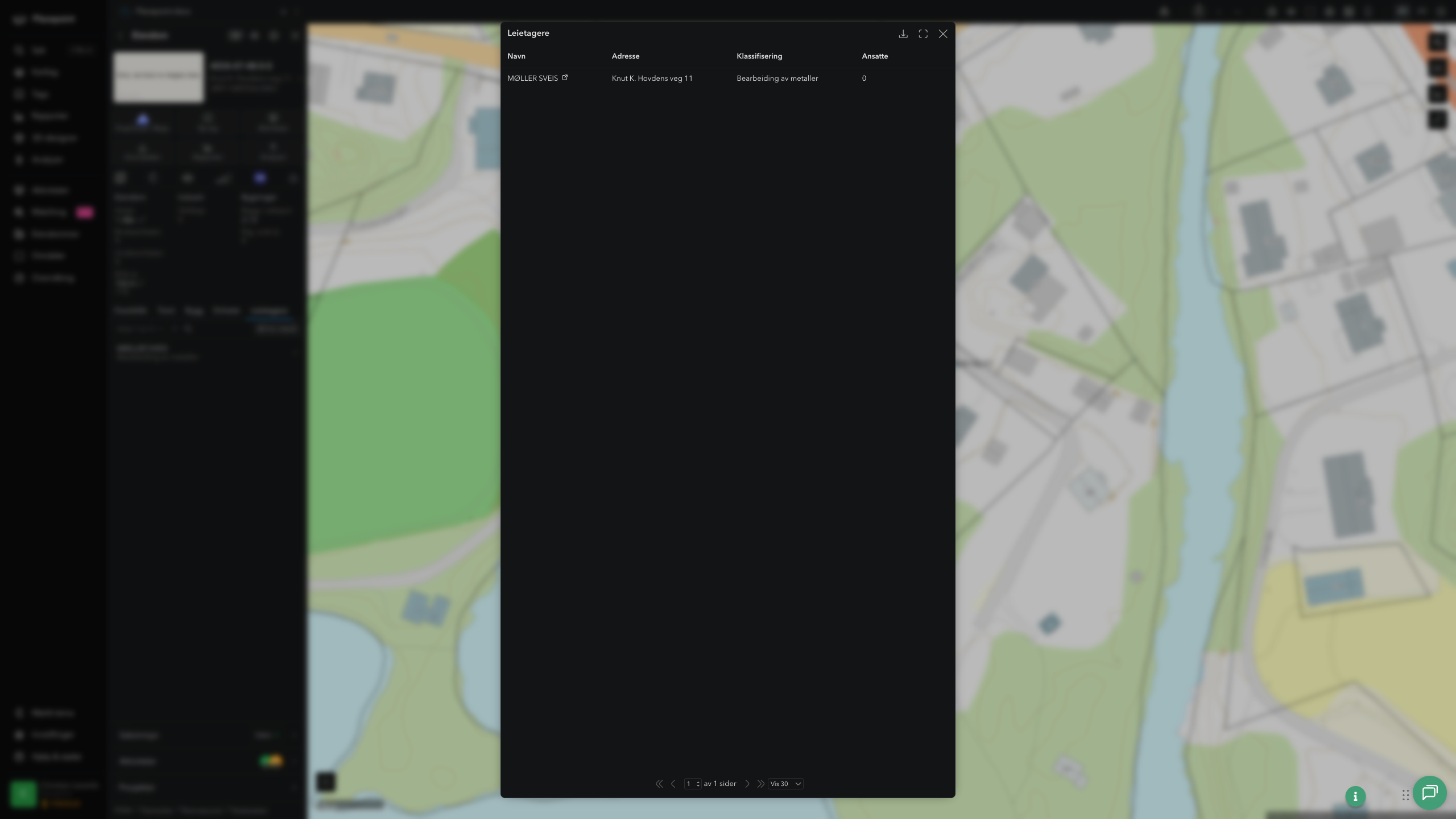The image size is (1456, 819).
Task: Open the green info button
Action: click(1355, 796)
